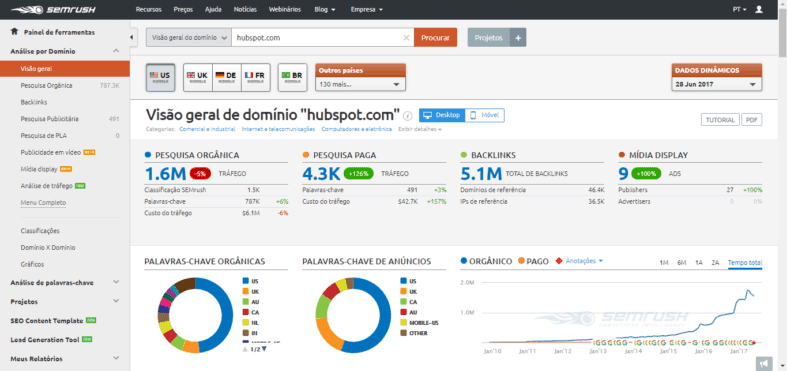This screenshot has height=371, width=787.
Task: Collapse the sidebar with the arrow handle
Action: [132, 37]
